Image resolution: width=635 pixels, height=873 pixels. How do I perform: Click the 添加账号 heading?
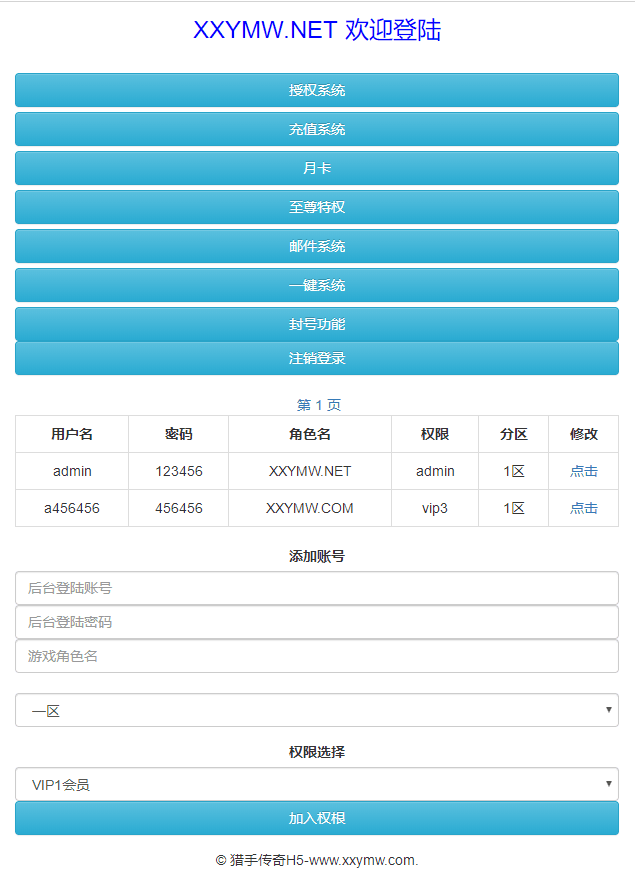point(317,556)
